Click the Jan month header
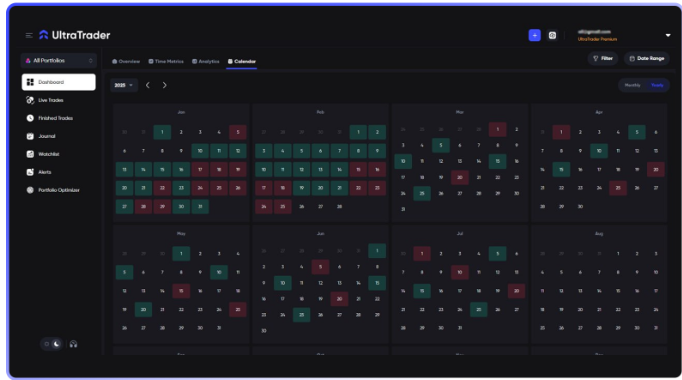 (181, 112)
